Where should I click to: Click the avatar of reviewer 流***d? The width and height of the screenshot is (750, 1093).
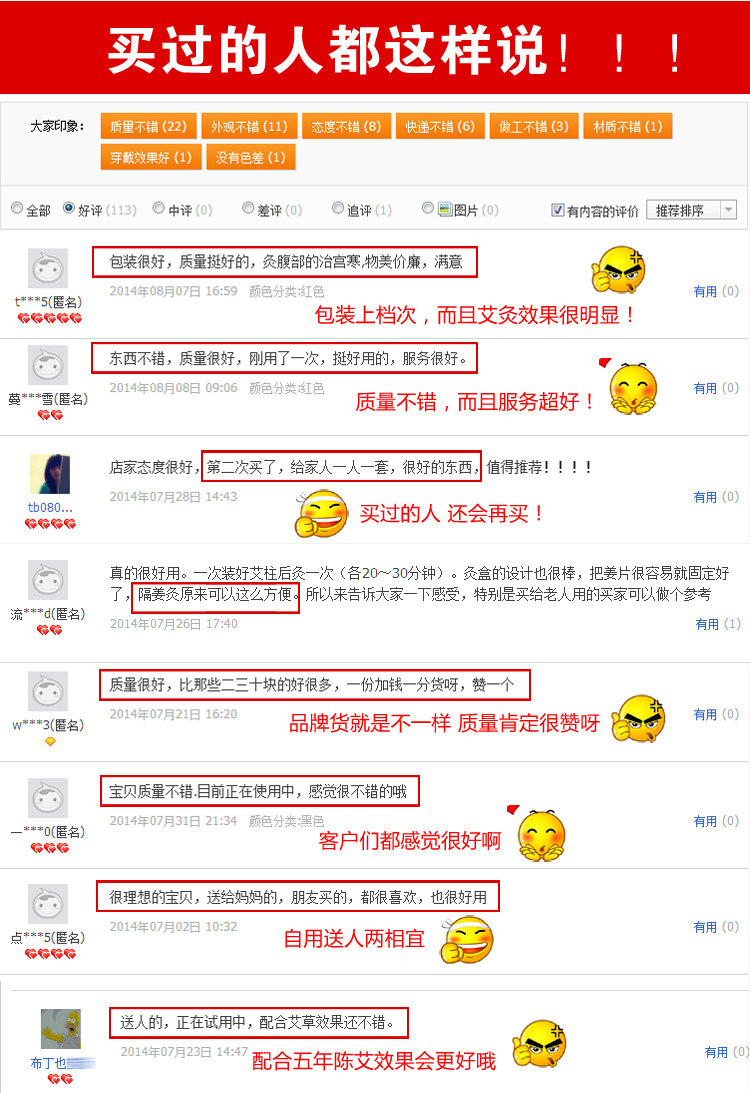tap(47, 580)
